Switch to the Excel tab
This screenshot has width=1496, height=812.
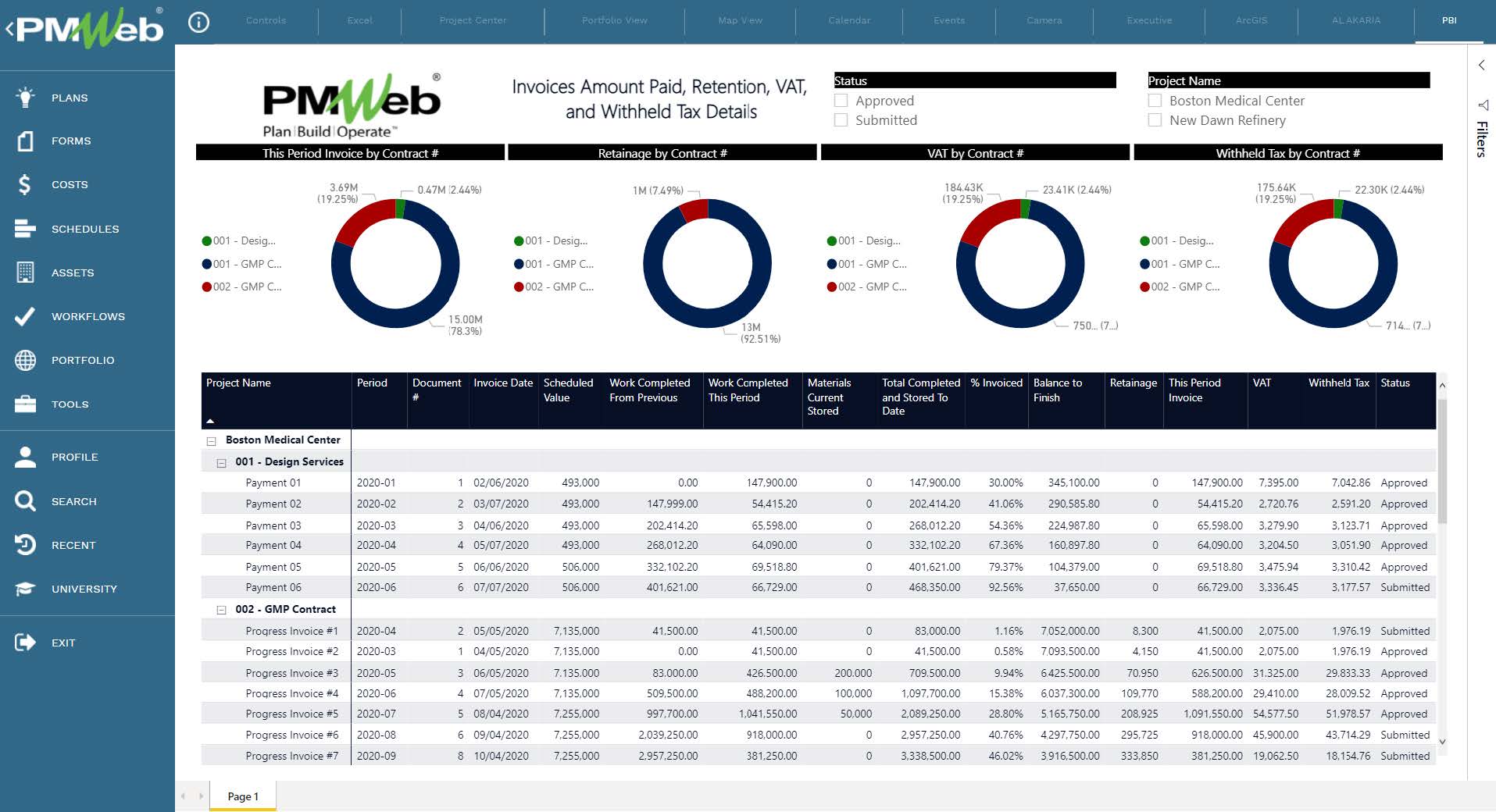coord(359,20)
